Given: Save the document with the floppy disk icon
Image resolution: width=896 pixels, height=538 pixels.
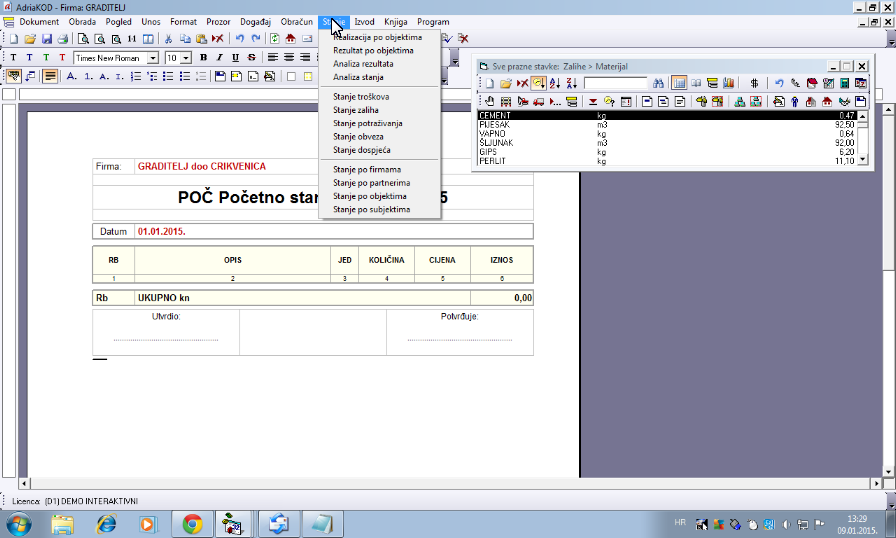Looking at the screenshot, I should [47, 39].
